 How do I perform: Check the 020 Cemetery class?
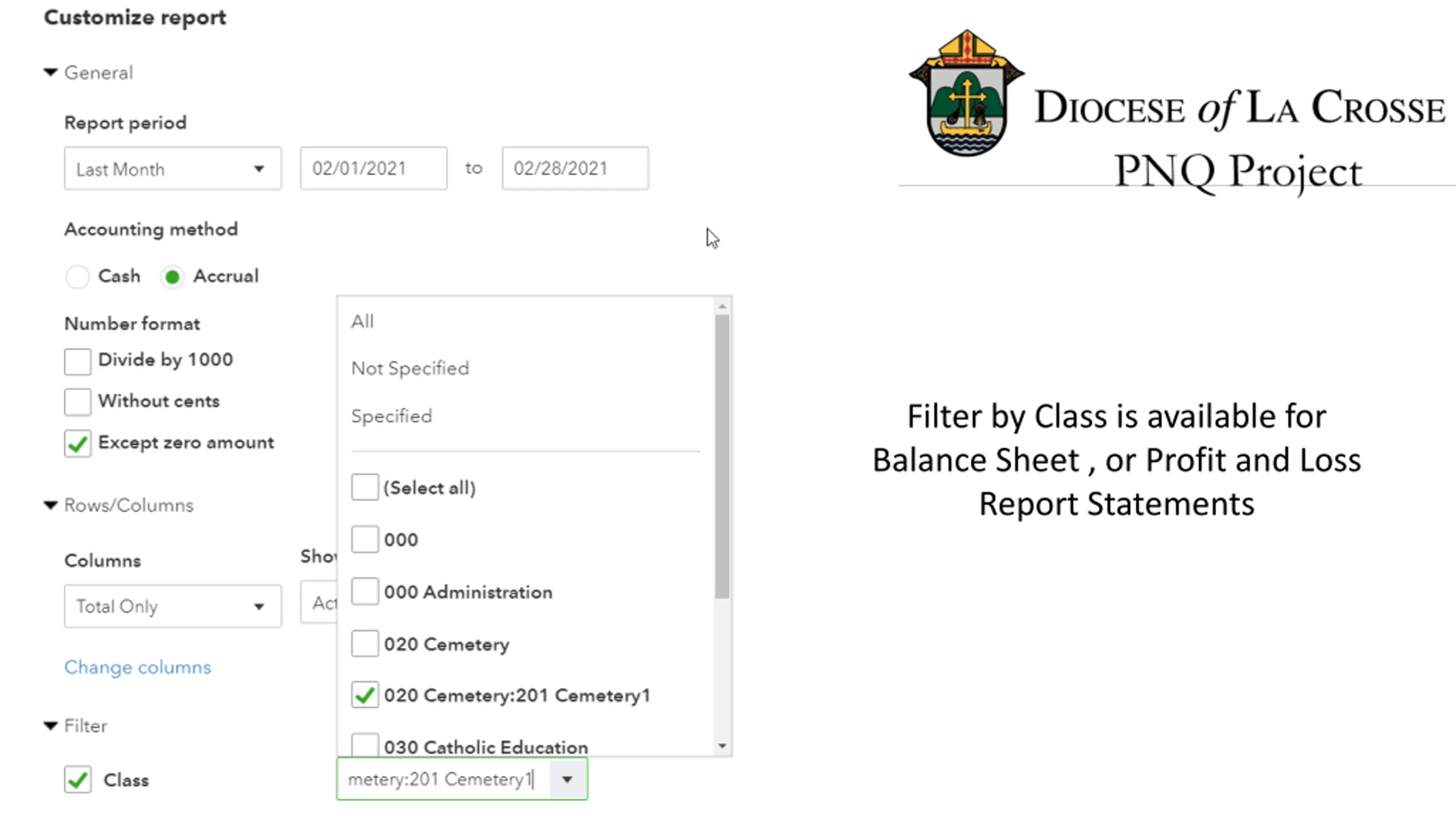click(x=365, y=643)
